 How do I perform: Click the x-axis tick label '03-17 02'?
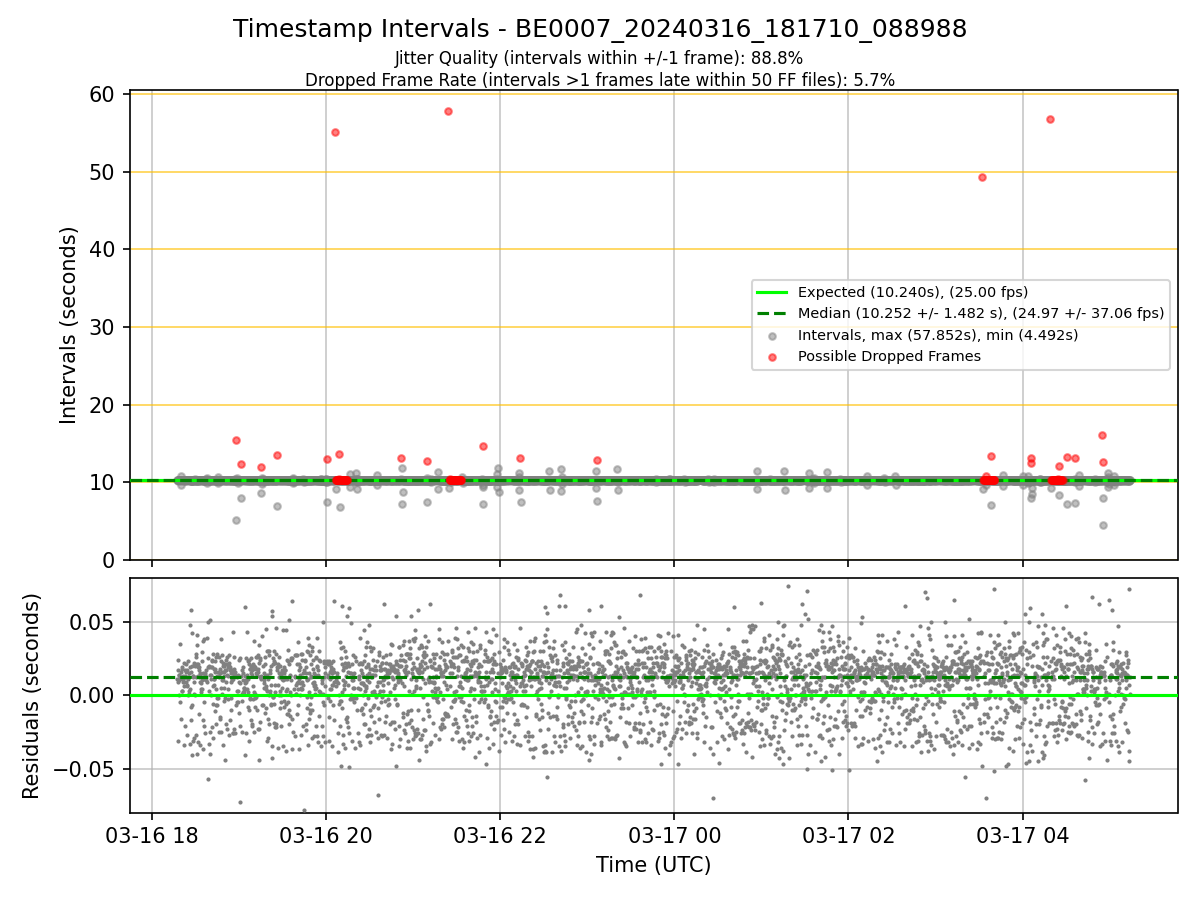point(848,836)
